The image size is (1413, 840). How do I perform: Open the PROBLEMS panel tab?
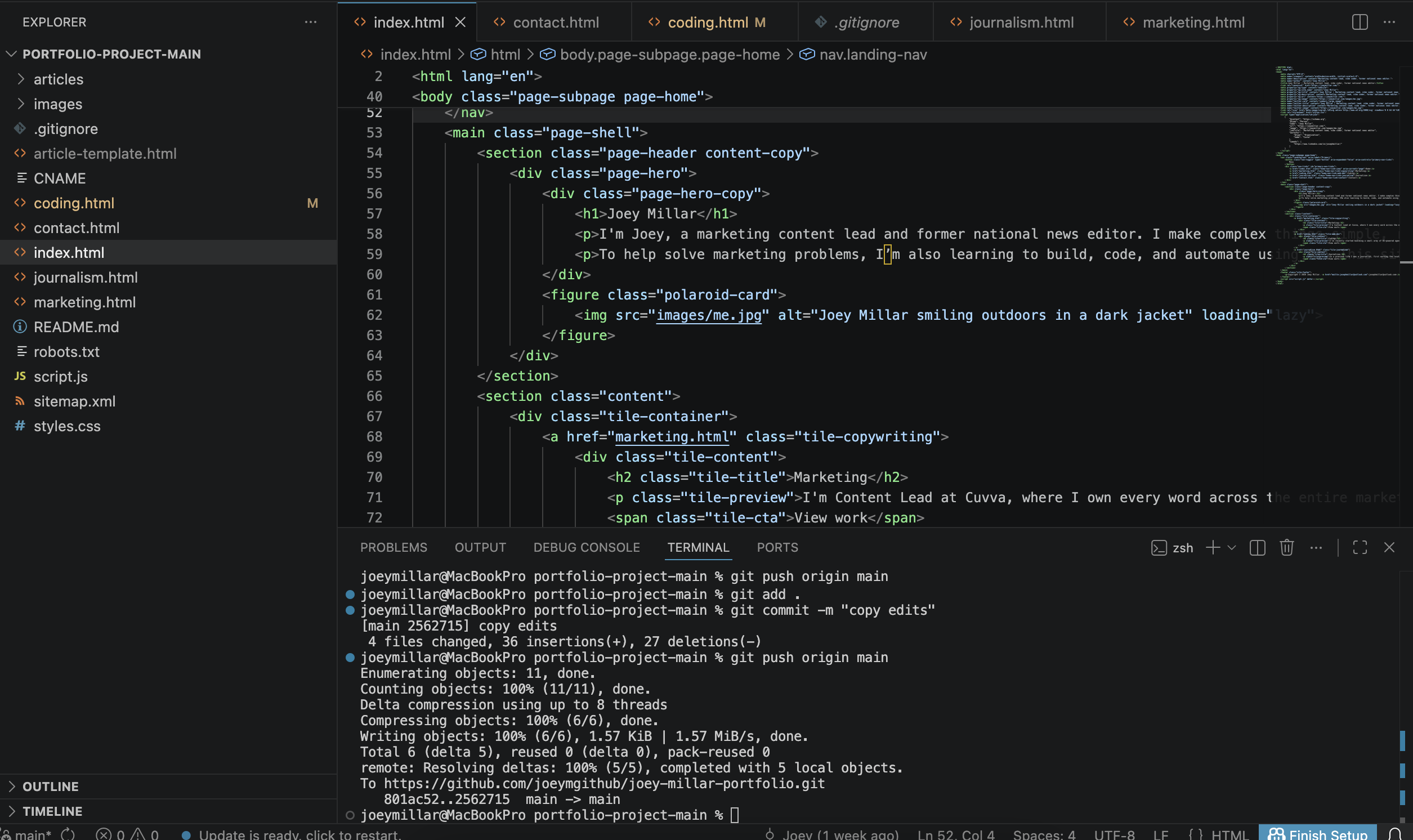click(x=394, y=547)
